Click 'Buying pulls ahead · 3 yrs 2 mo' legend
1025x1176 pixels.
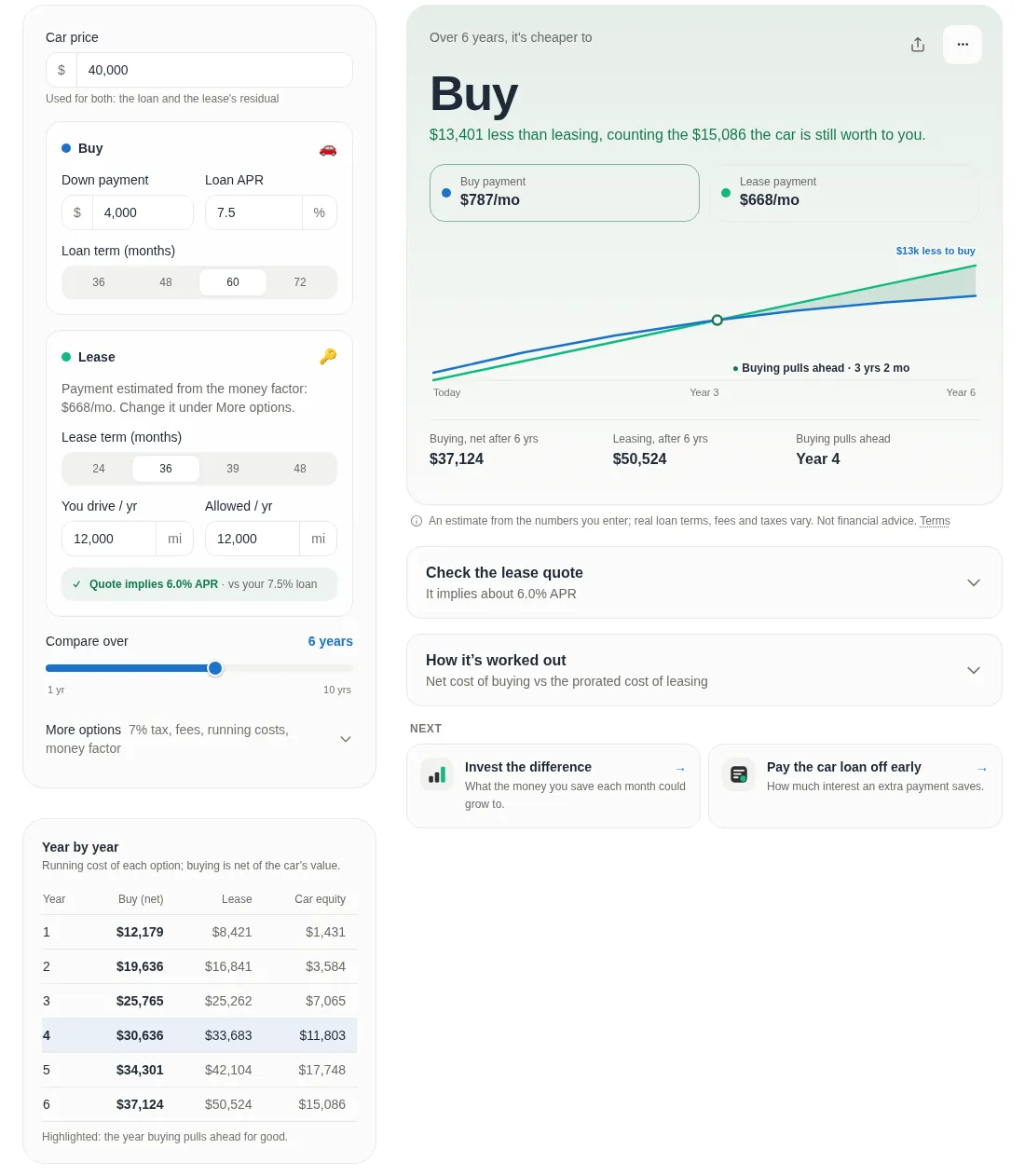(x=821, y=368)
